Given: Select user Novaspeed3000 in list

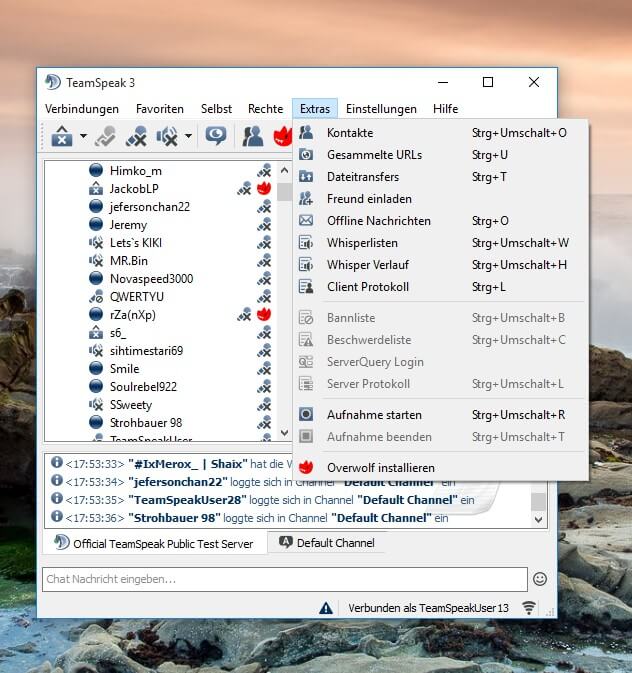Looking at the screenshot, I should [x=152, y=279].
